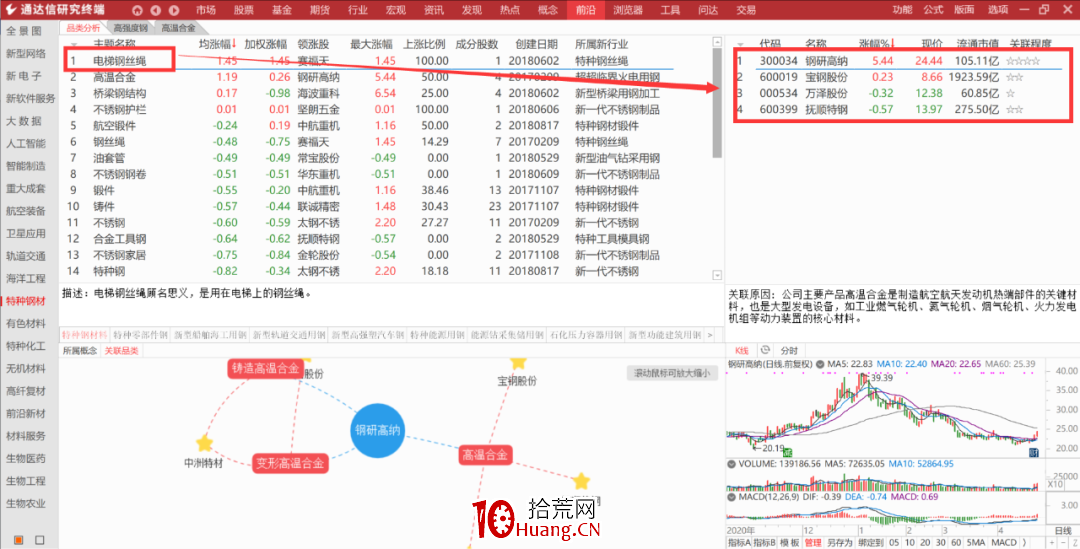Image resolution: width=1080 pixels, height=549 pixels.
Task: Sort by 涨幅% column header
Action: (x=877, y=44)
